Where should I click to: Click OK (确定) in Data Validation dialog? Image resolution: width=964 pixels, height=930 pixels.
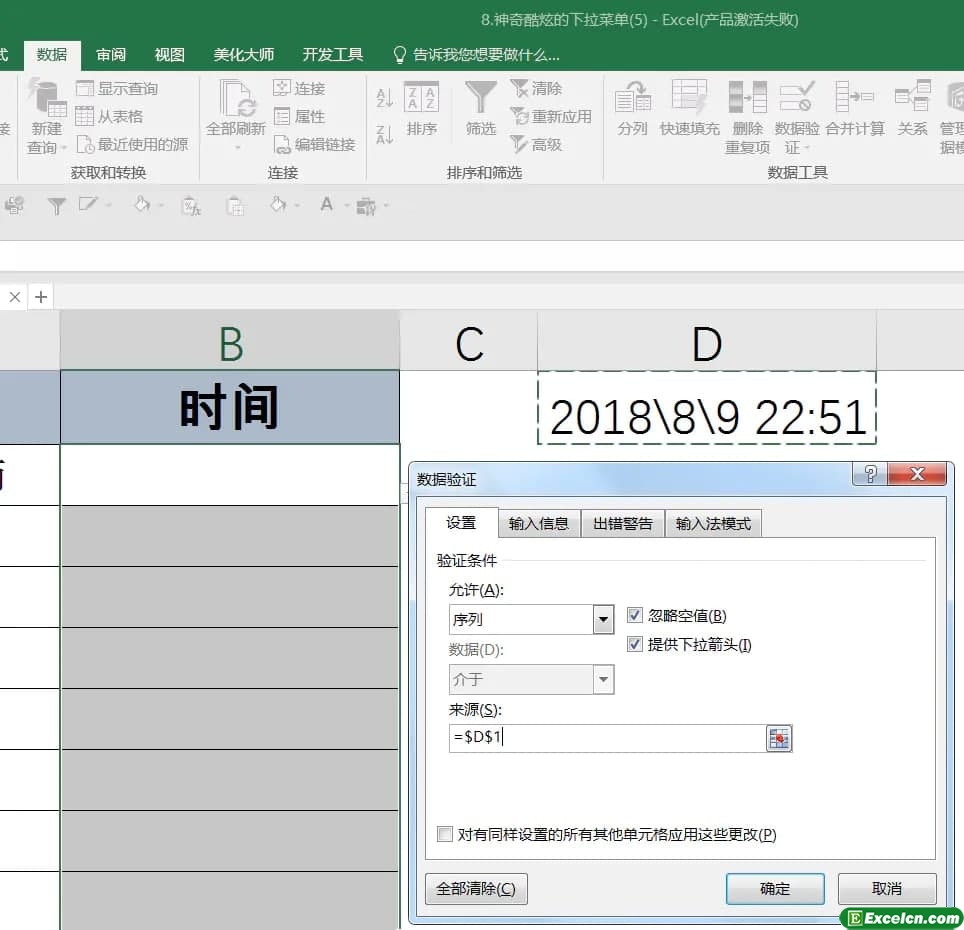pos(775,889)
